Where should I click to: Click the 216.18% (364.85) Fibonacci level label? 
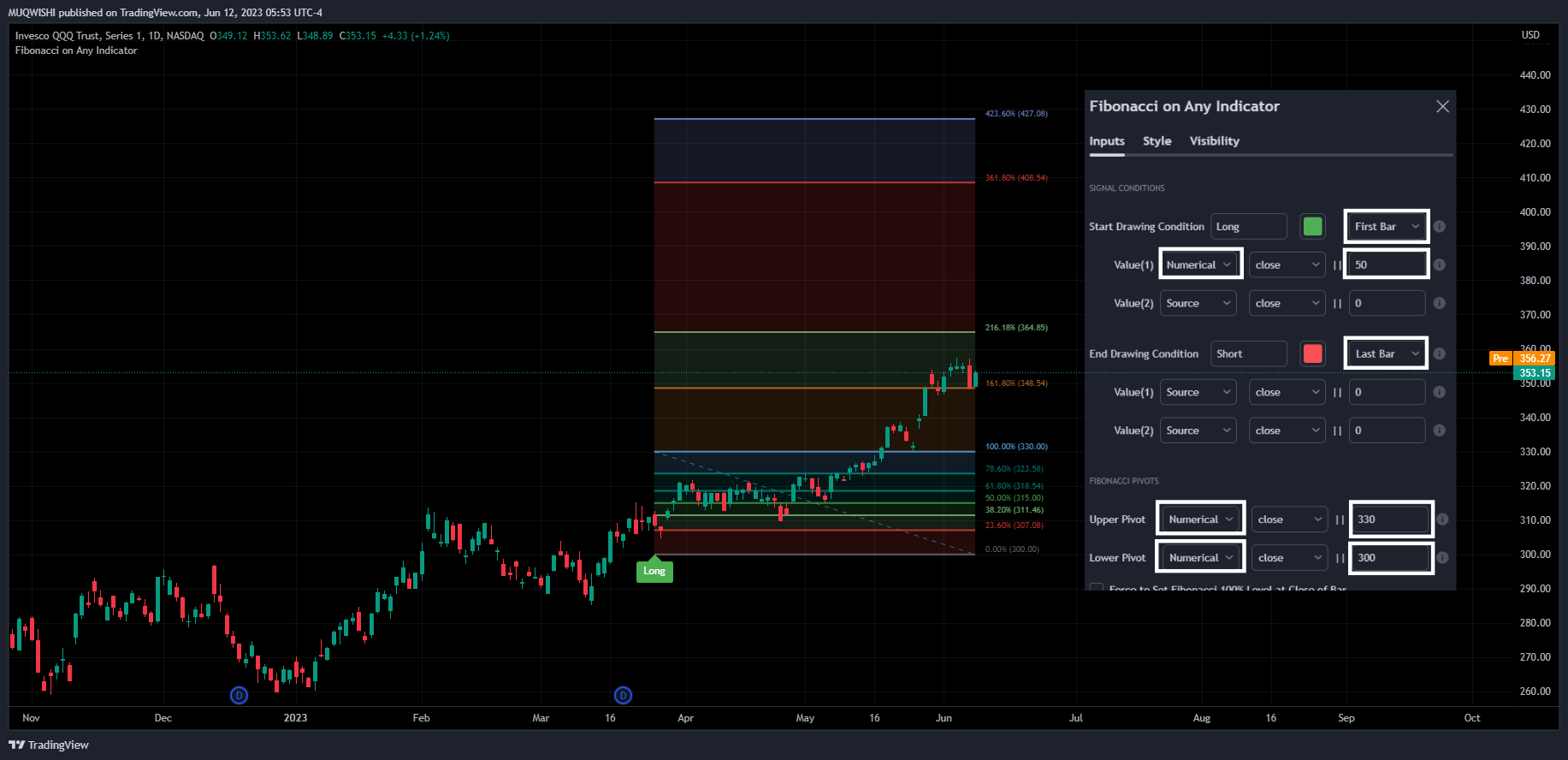(x=1016, y=328)
